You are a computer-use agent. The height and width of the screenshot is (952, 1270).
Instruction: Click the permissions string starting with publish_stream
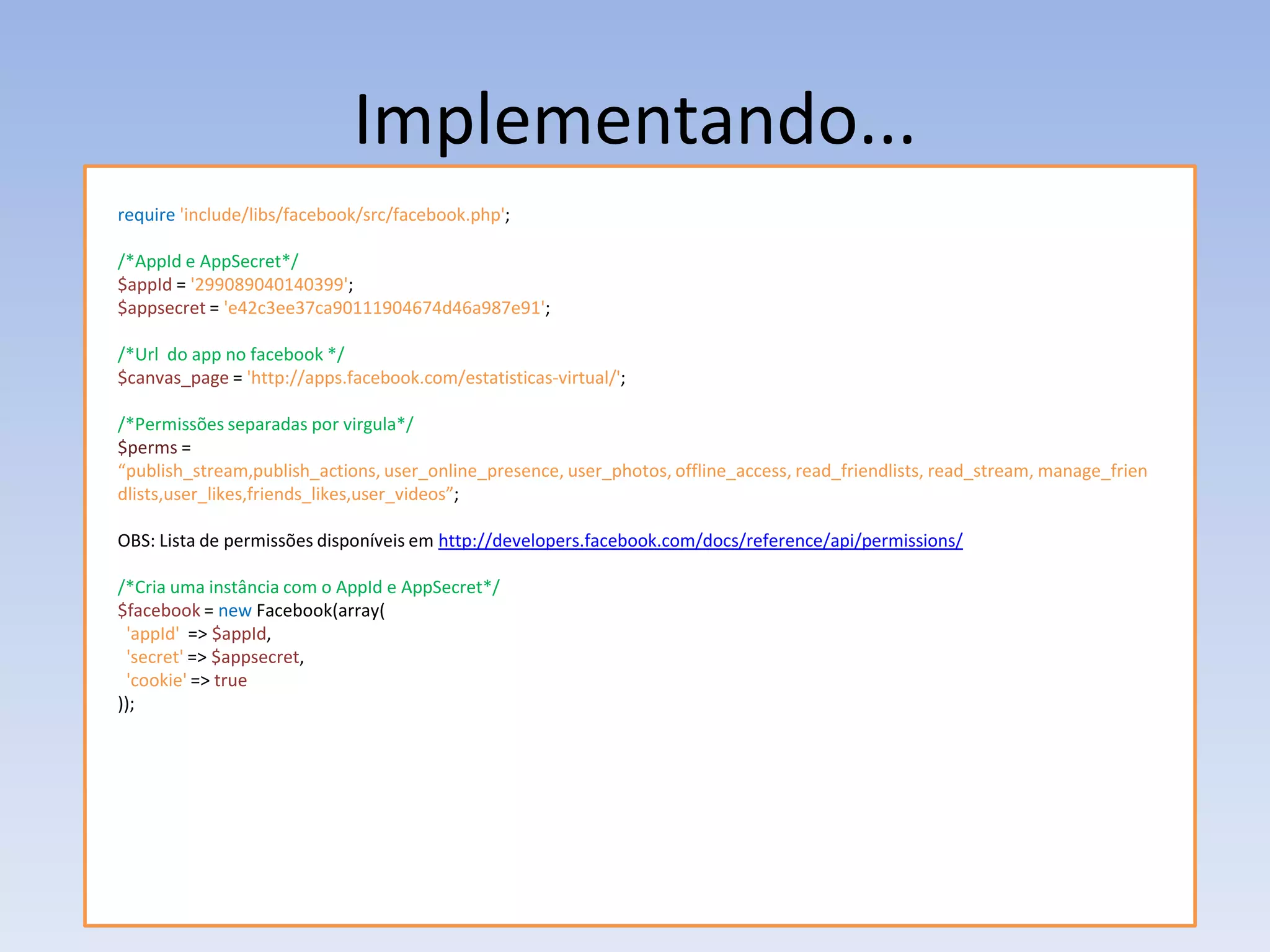pyautogui.click(x=633, y=471)
